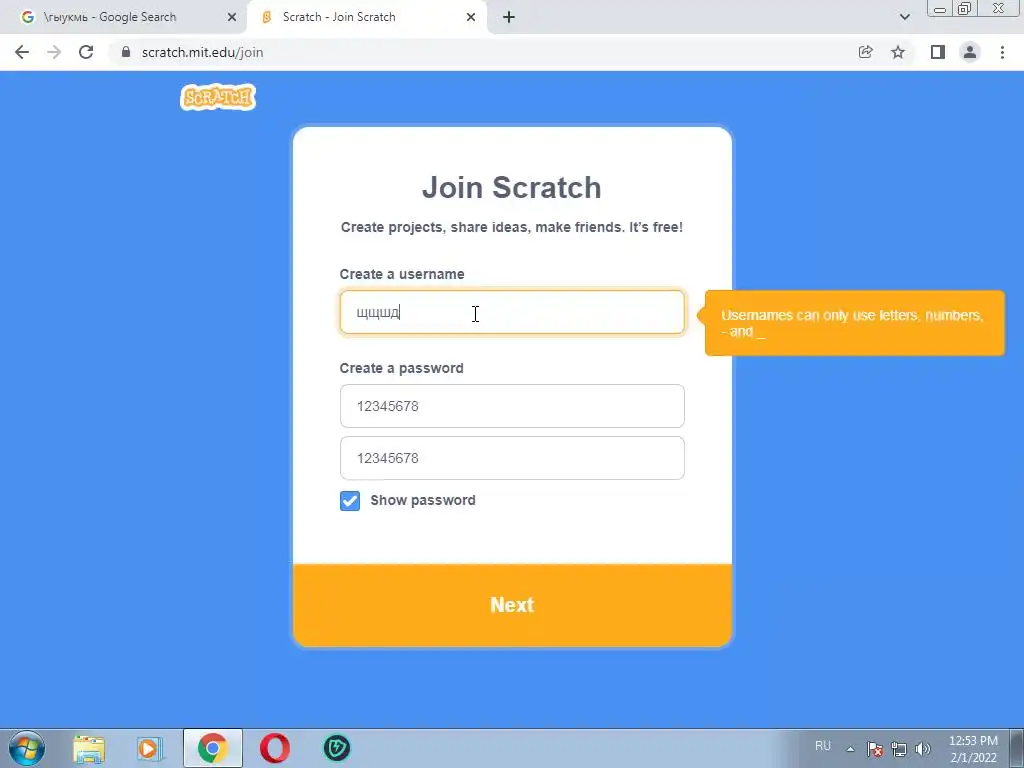
Task: Click the address bar URL
Action: click(x=202, y=52)
